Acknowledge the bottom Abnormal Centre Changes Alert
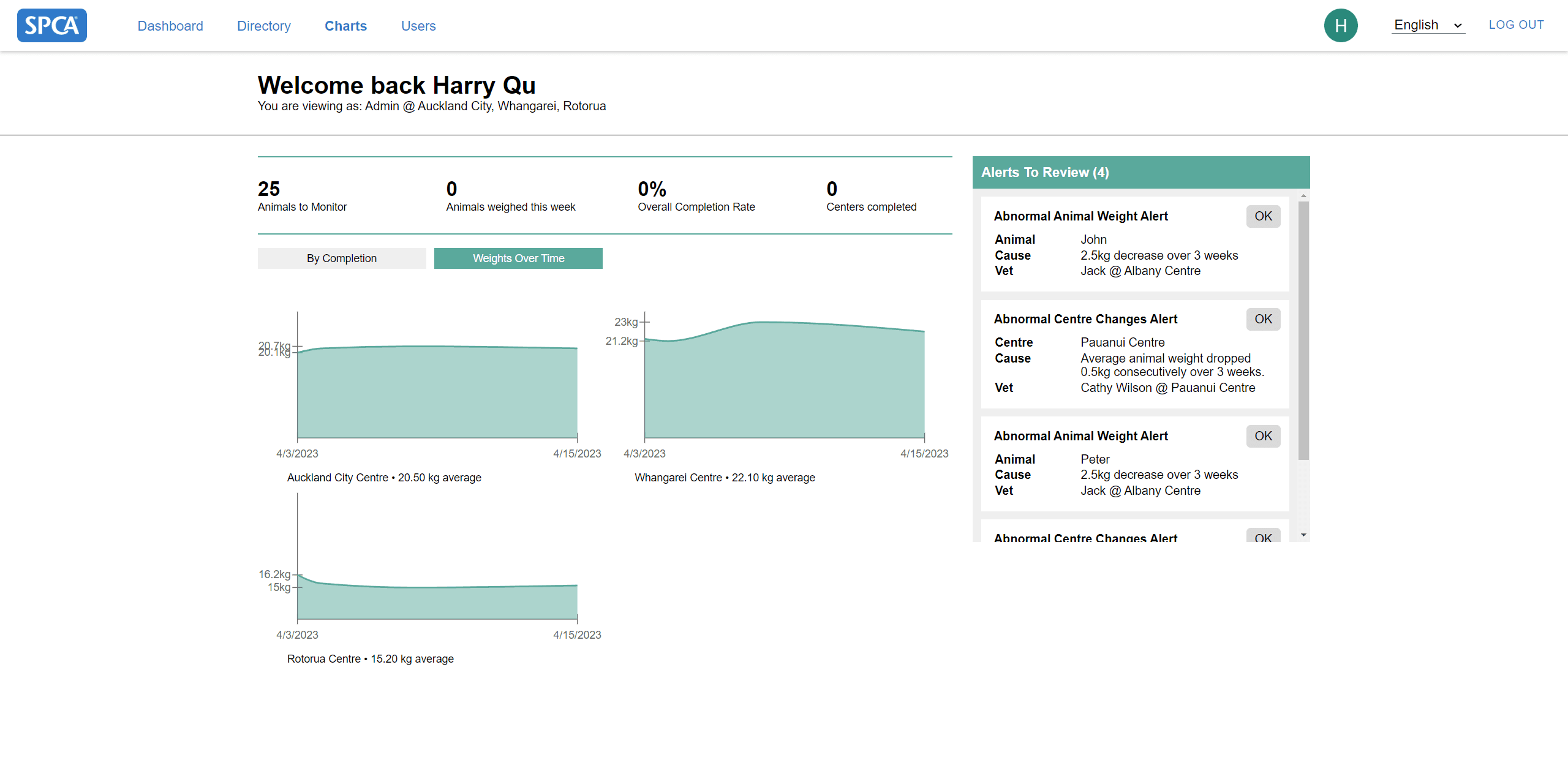 [1263, 537]
